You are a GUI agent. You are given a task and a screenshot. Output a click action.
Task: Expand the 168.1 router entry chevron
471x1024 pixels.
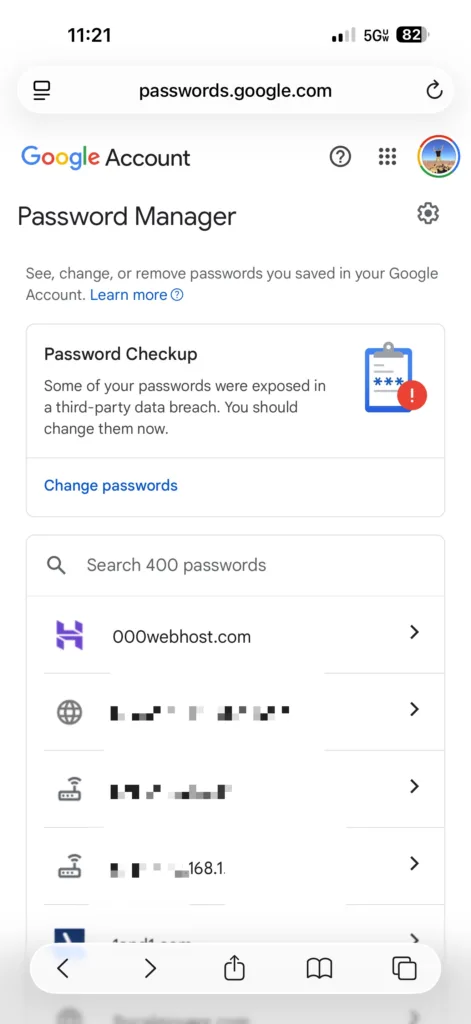point(414,863)
